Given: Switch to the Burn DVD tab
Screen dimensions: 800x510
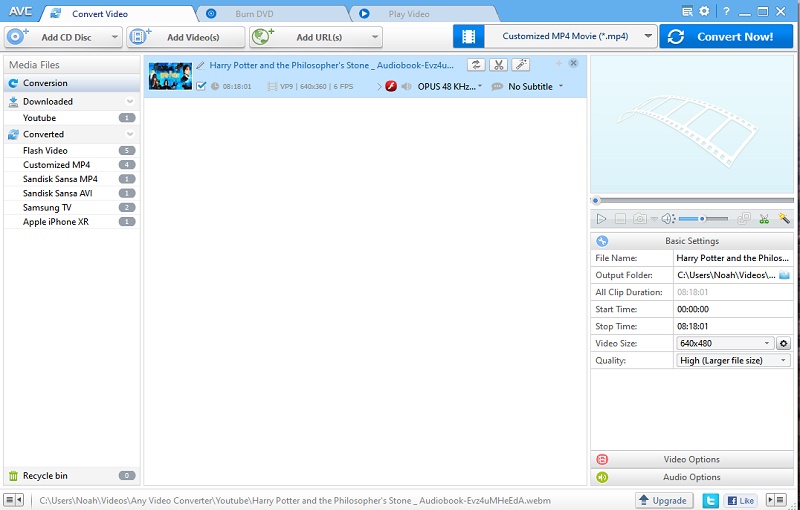Looking at the screenshot, I should (254, 14).
